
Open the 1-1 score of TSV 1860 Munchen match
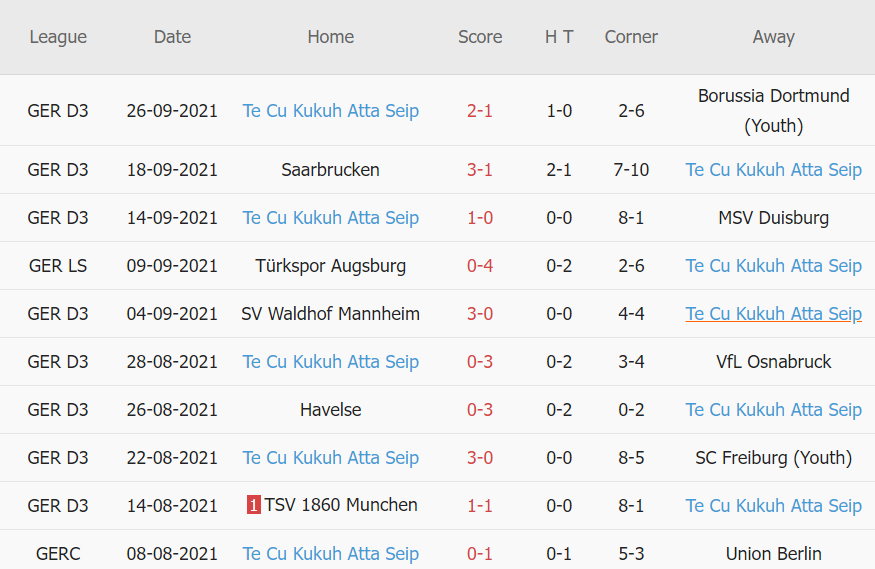click(x=480, y=506)
